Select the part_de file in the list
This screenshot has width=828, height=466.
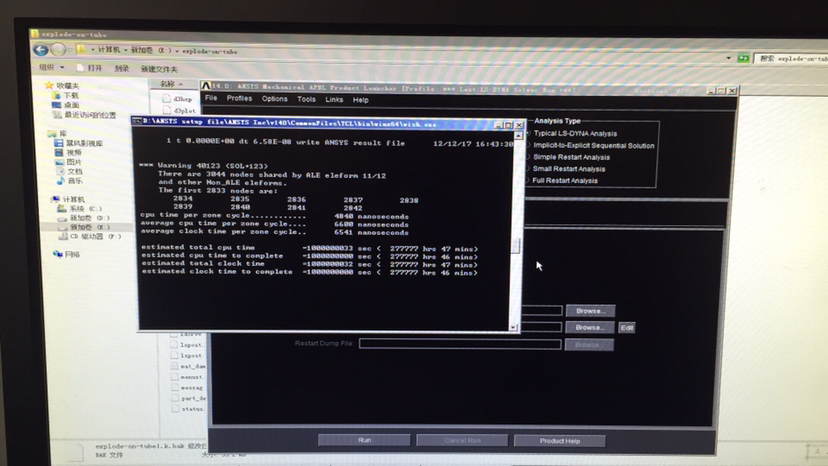point(188,398)
